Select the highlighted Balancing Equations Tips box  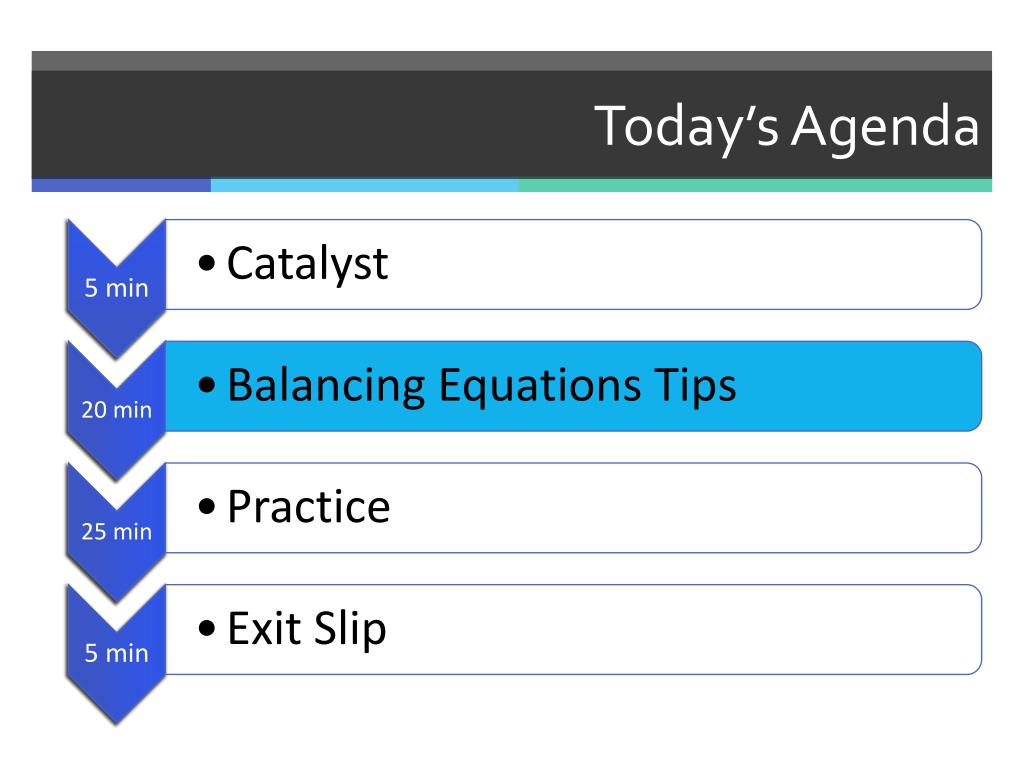coord(573,386)
